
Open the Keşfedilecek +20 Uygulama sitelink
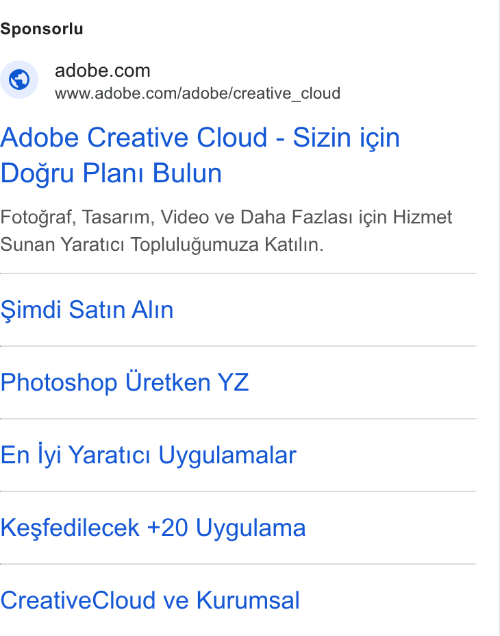(153, 527)
